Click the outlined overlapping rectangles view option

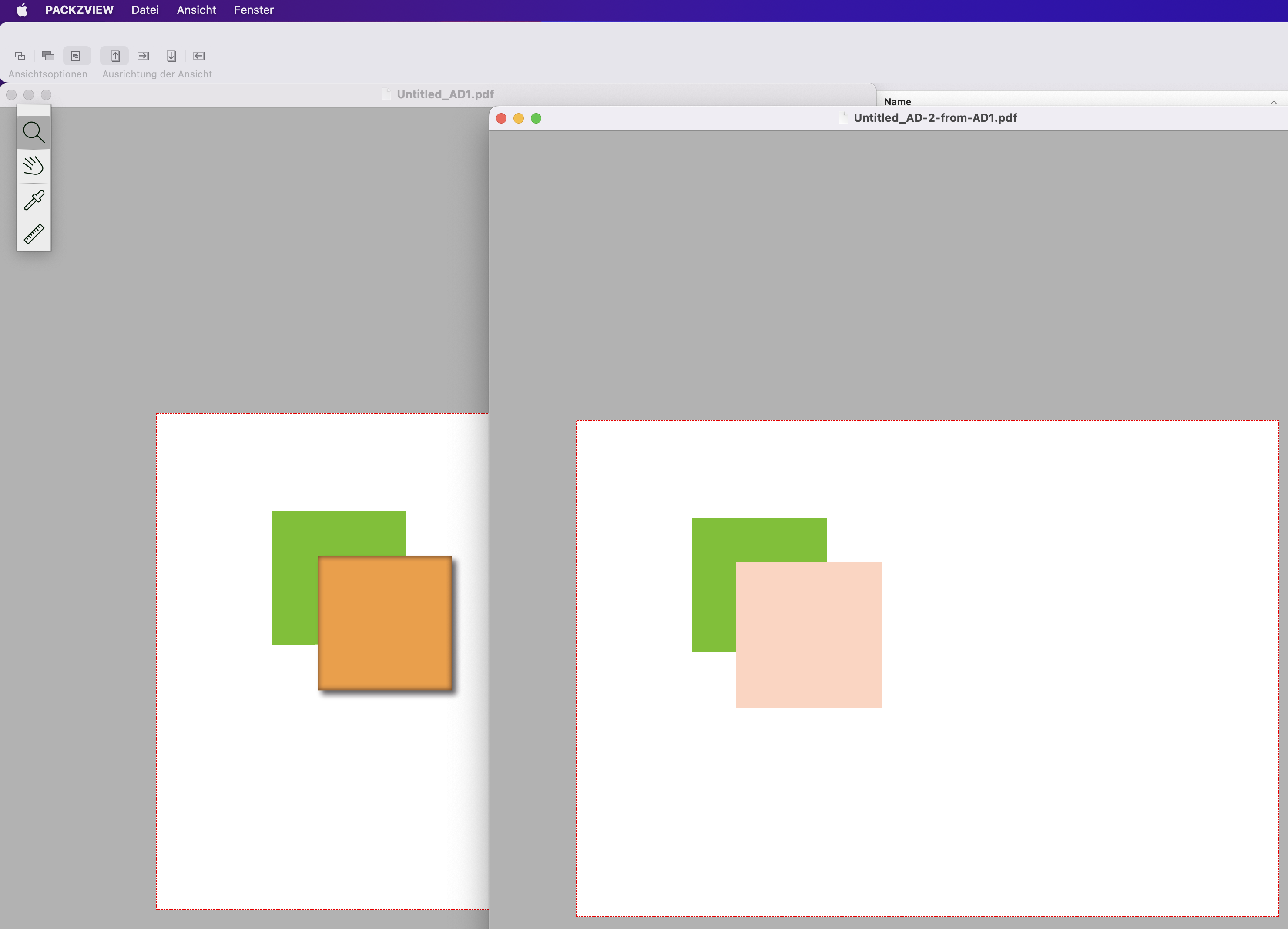pyautogui.click(x=20, y=56)
